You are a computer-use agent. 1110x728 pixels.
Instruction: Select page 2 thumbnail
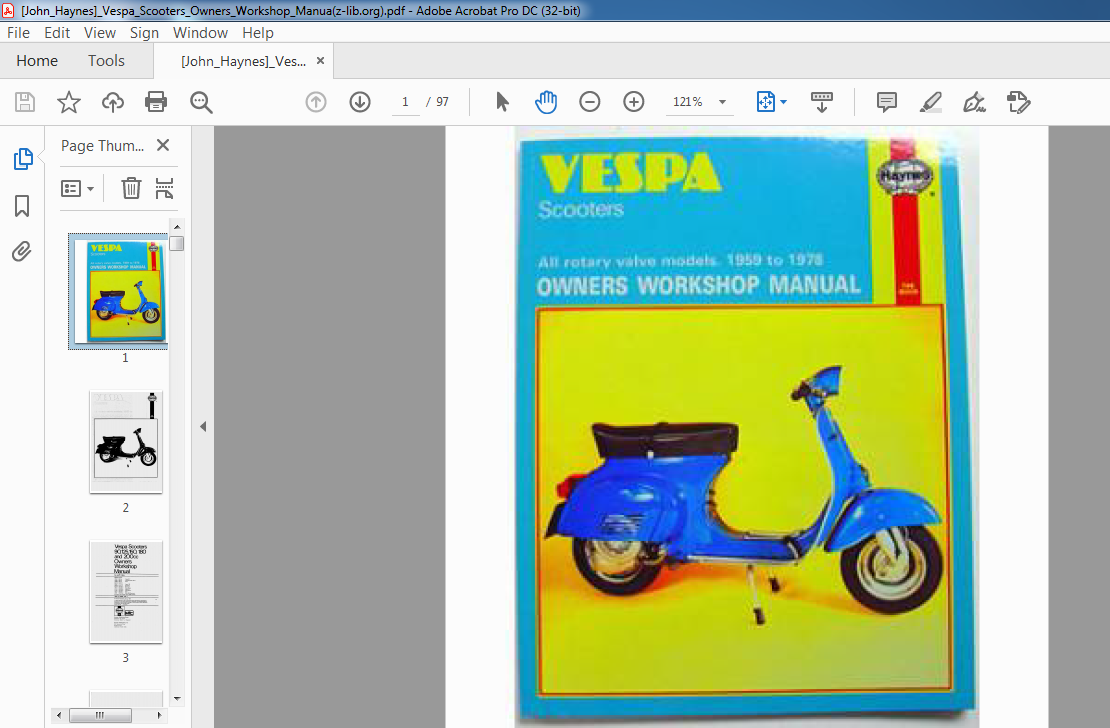(x=126, y=441)
